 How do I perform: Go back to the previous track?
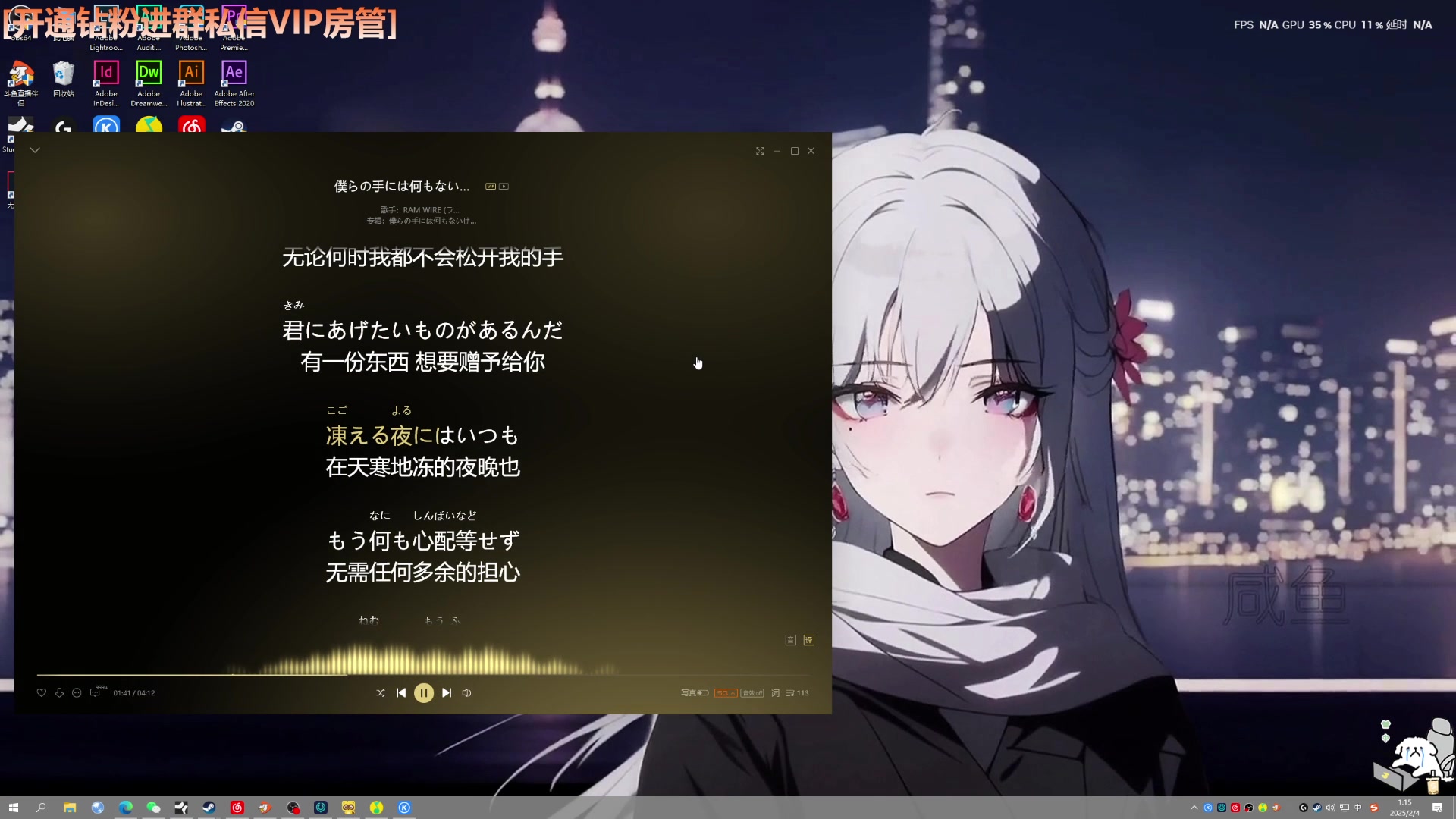tap(401, 692)
